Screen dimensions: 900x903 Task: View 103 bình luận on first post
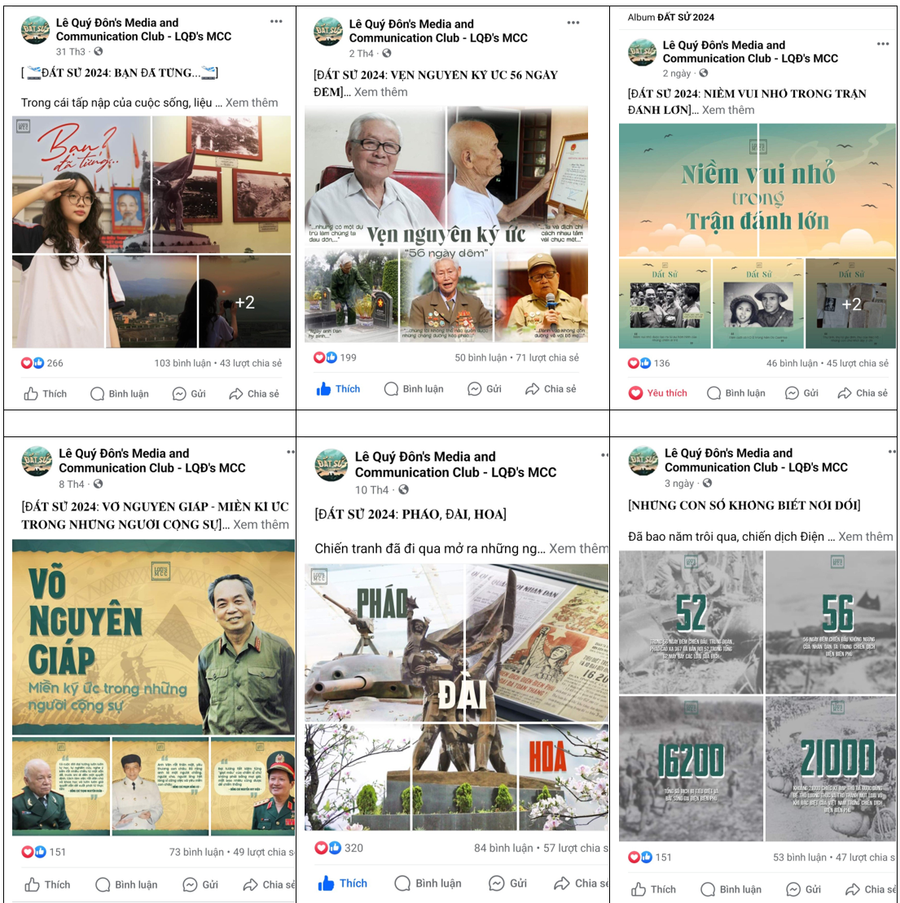(183, 363)
